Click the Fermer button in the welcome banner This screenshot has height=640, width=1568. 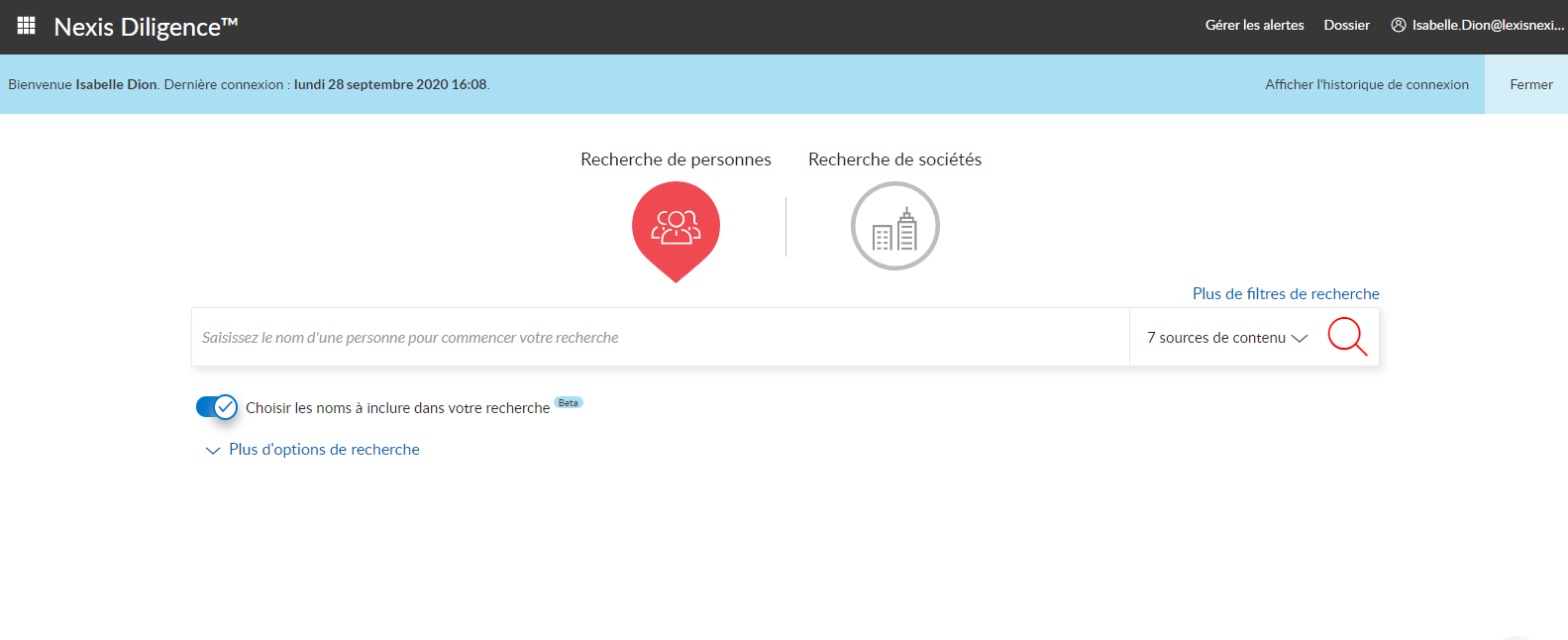point(1530,85)
